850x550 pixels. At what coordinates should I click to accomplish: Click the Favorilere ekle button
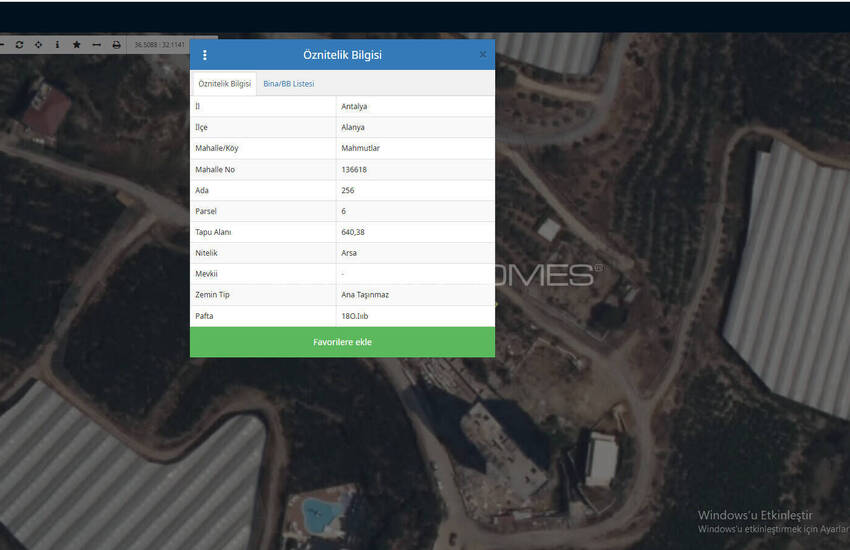342,342
